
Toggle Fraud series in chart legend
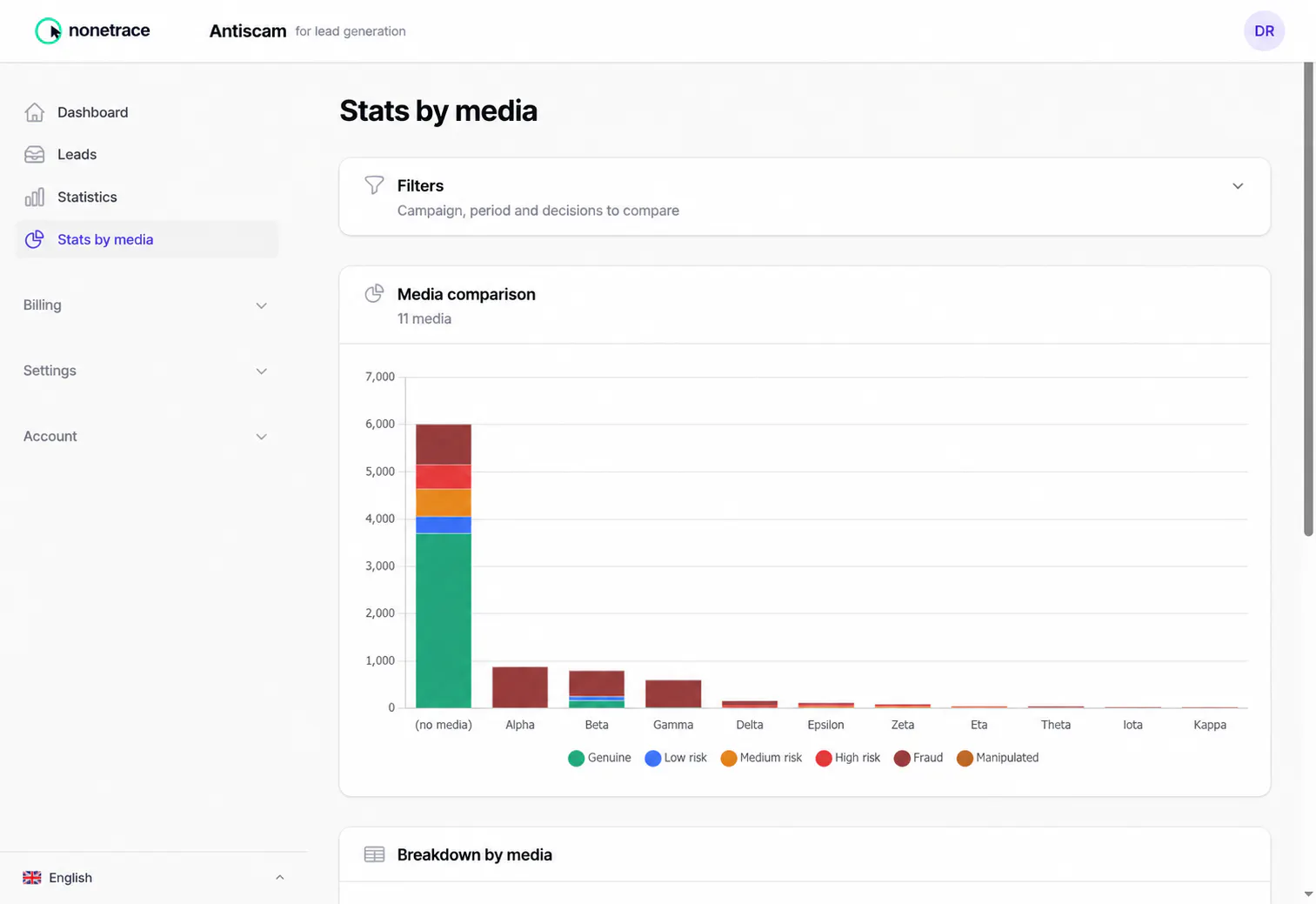click(919, 758)
